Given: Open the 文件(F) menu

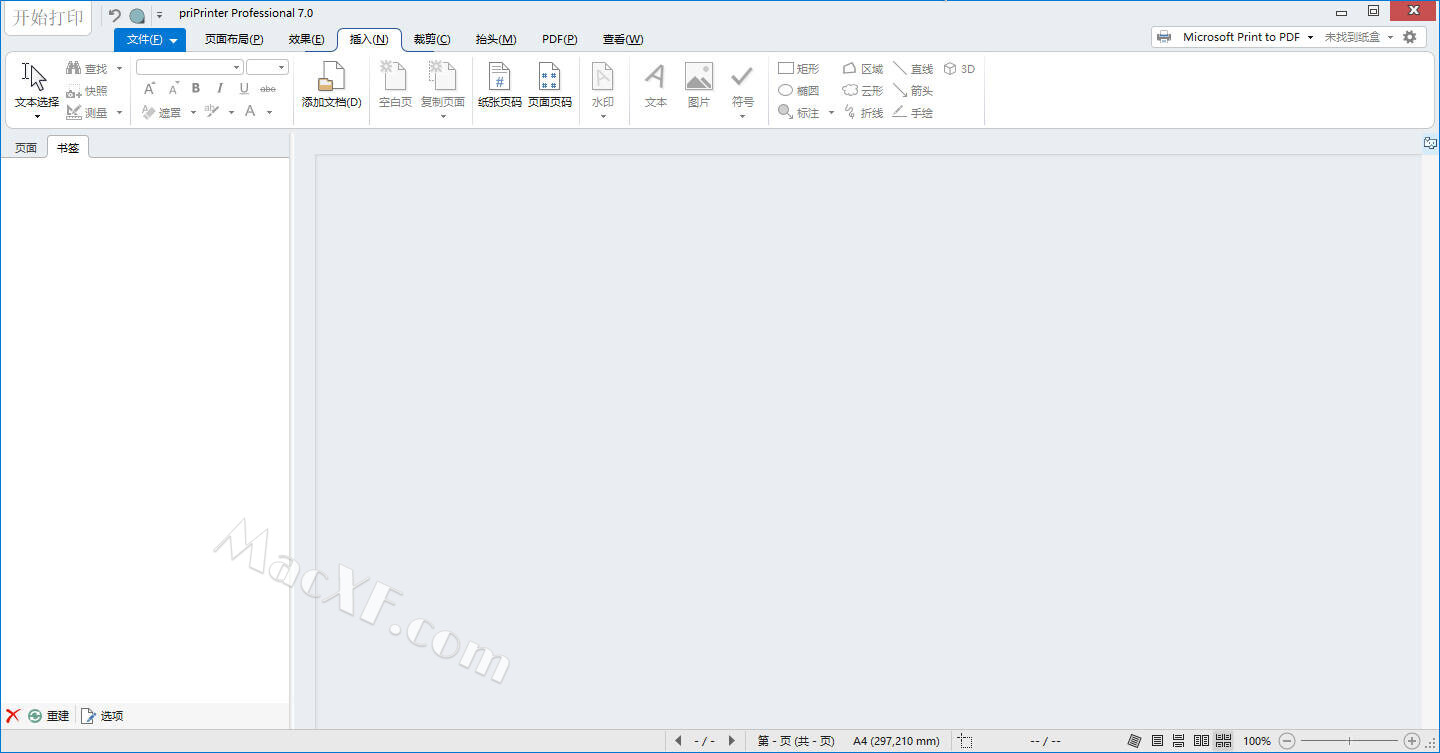Looking at the screenshot, I should point(150,40).
